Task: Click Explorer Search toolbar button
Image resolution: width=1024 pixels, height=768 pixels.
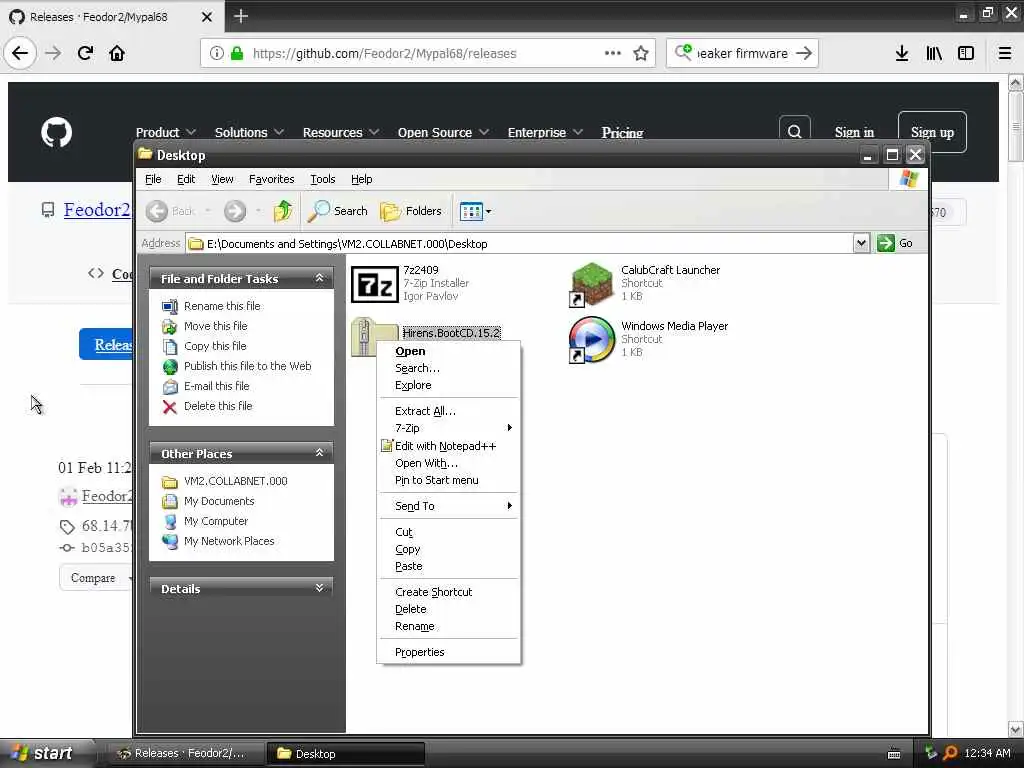Action: click(x=338, y=210)
